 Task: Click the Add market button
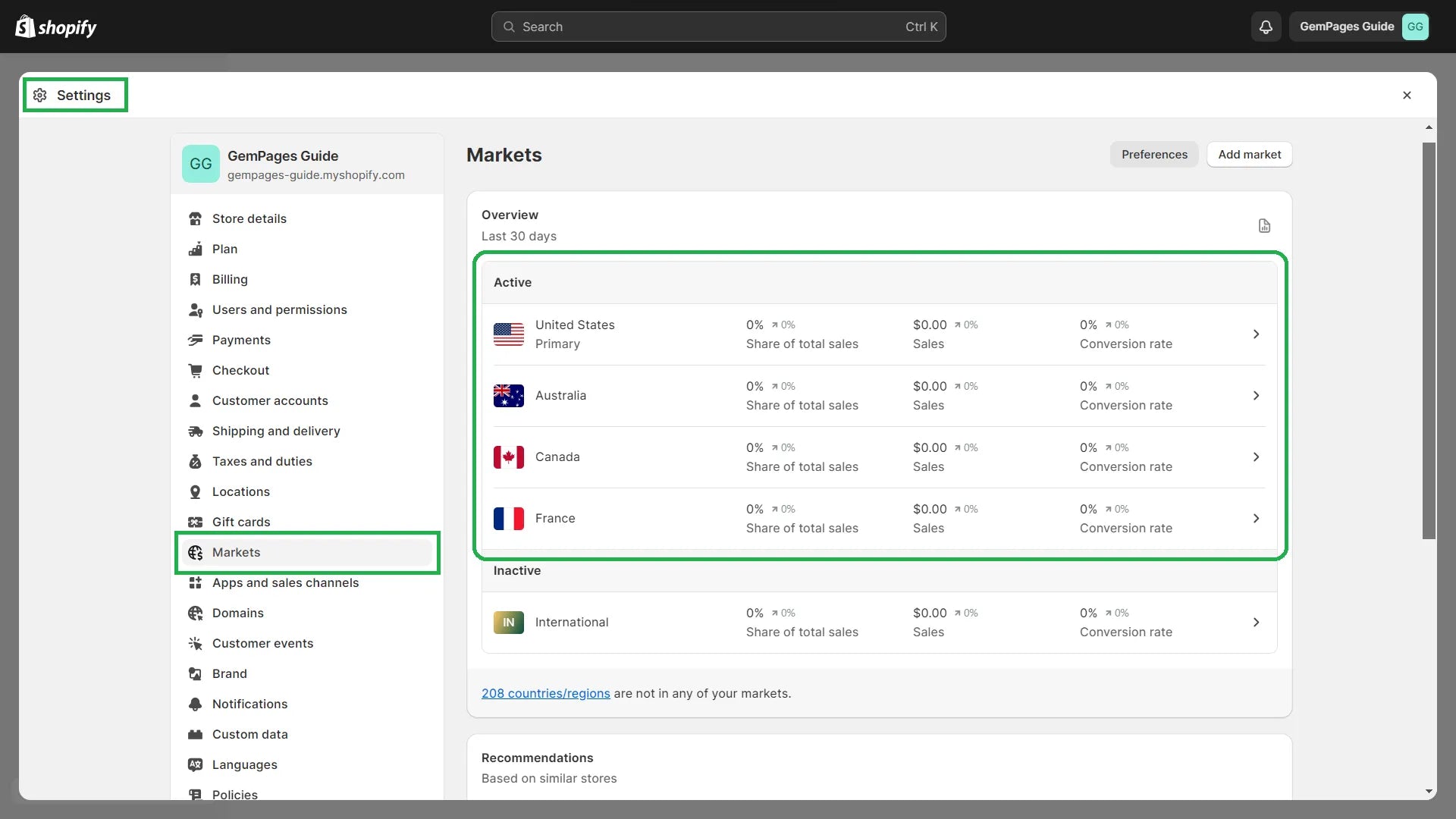(x=1249, y=154)
